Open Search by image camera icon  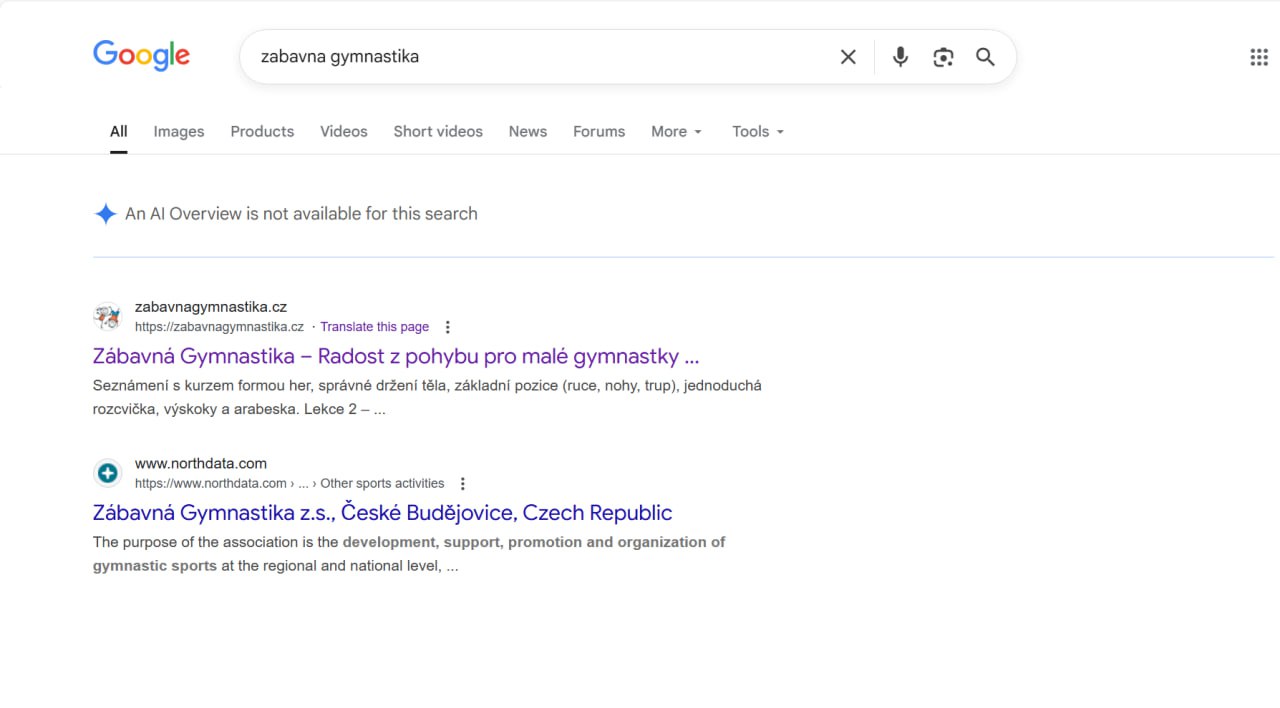tap(943, 57)
